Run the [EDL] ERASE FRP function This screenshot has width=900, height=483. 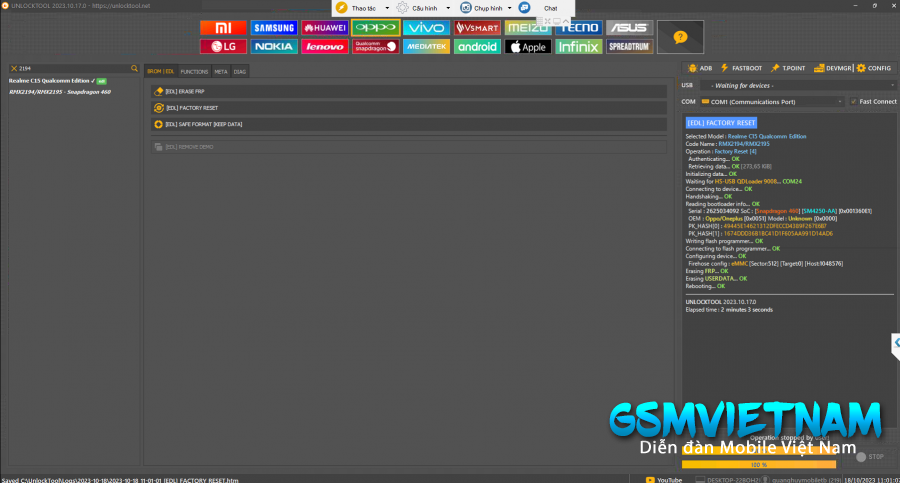409,91
